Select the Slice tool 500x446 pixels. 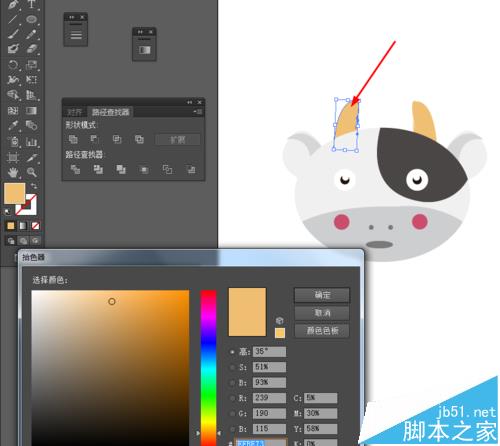(31, 157)
